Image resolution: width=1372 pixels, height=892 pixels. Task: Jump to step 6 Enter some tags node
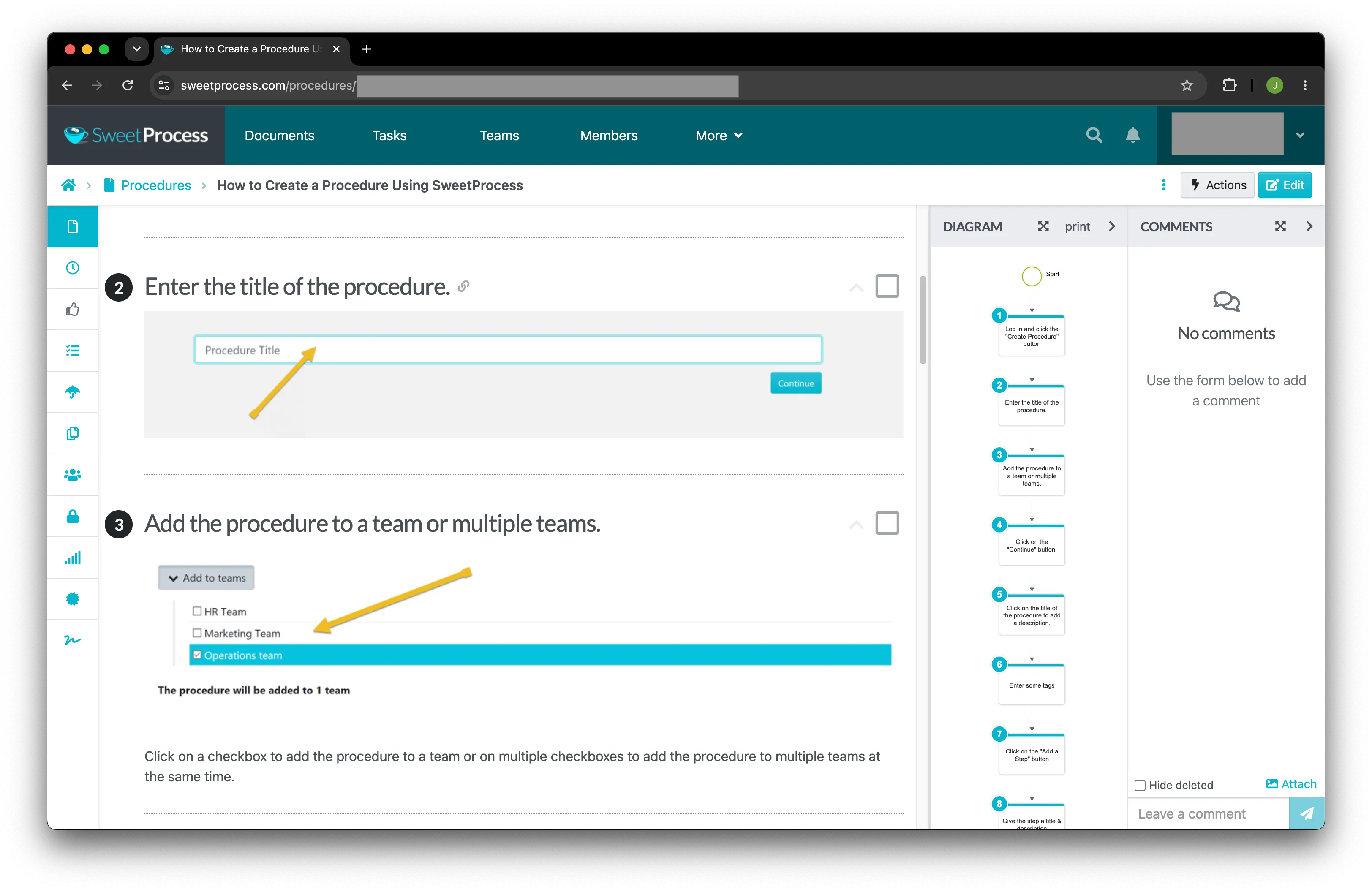pos(1031,685)
